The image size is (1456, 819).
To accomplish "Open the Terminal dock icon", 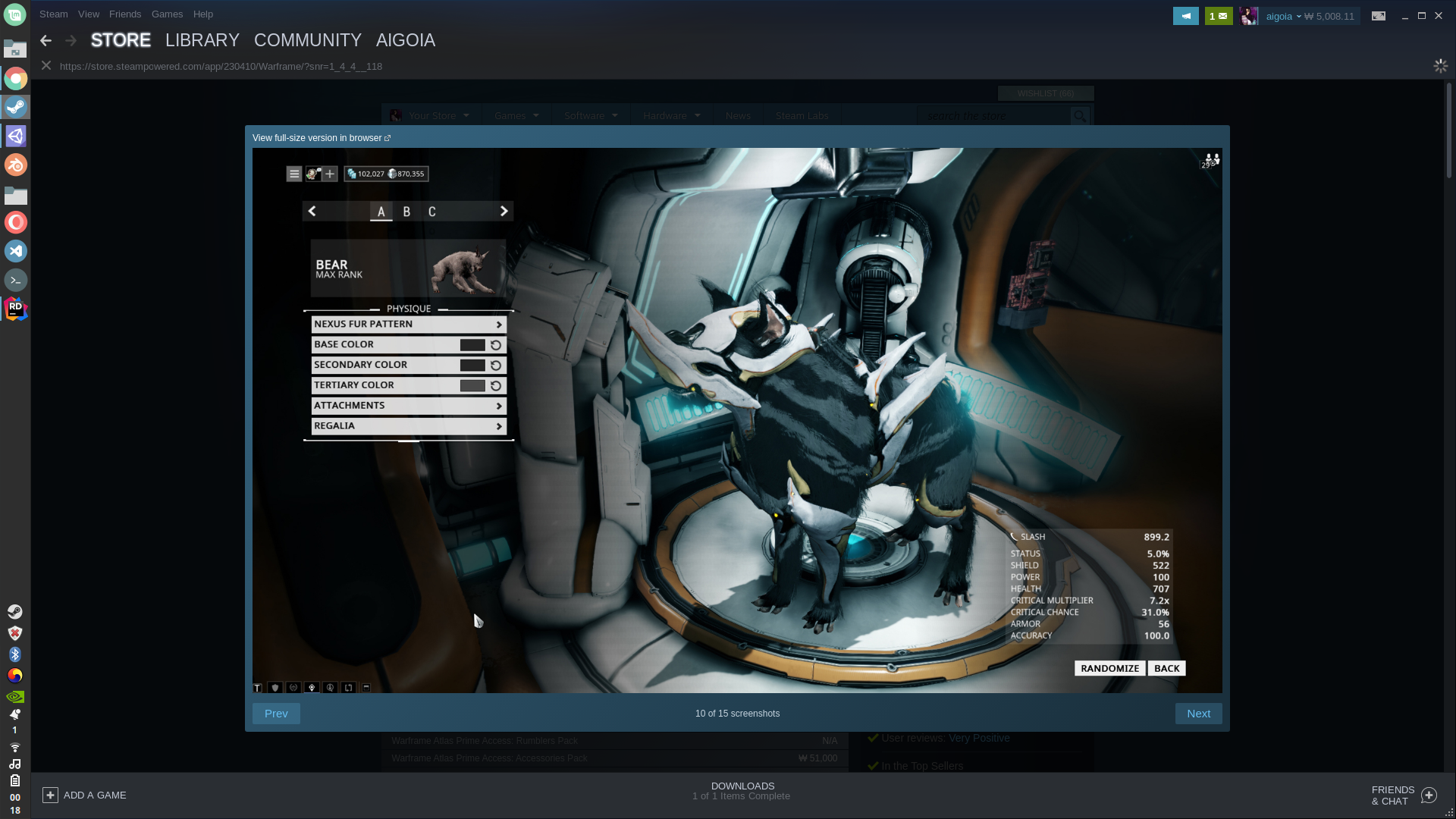I will 15,280.
